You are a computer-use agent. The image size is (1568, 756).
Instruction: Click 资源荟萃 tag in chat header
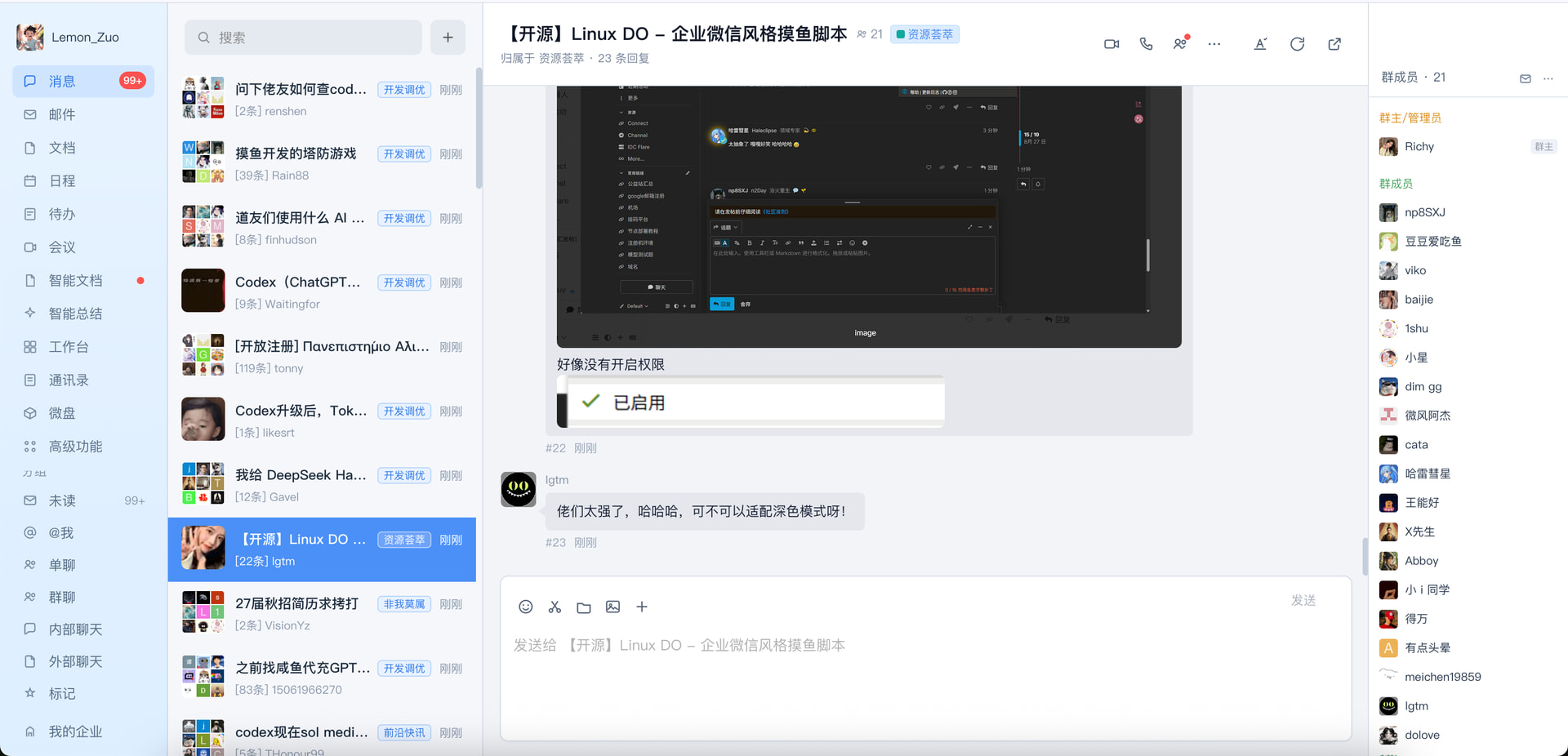coord(924,34)
